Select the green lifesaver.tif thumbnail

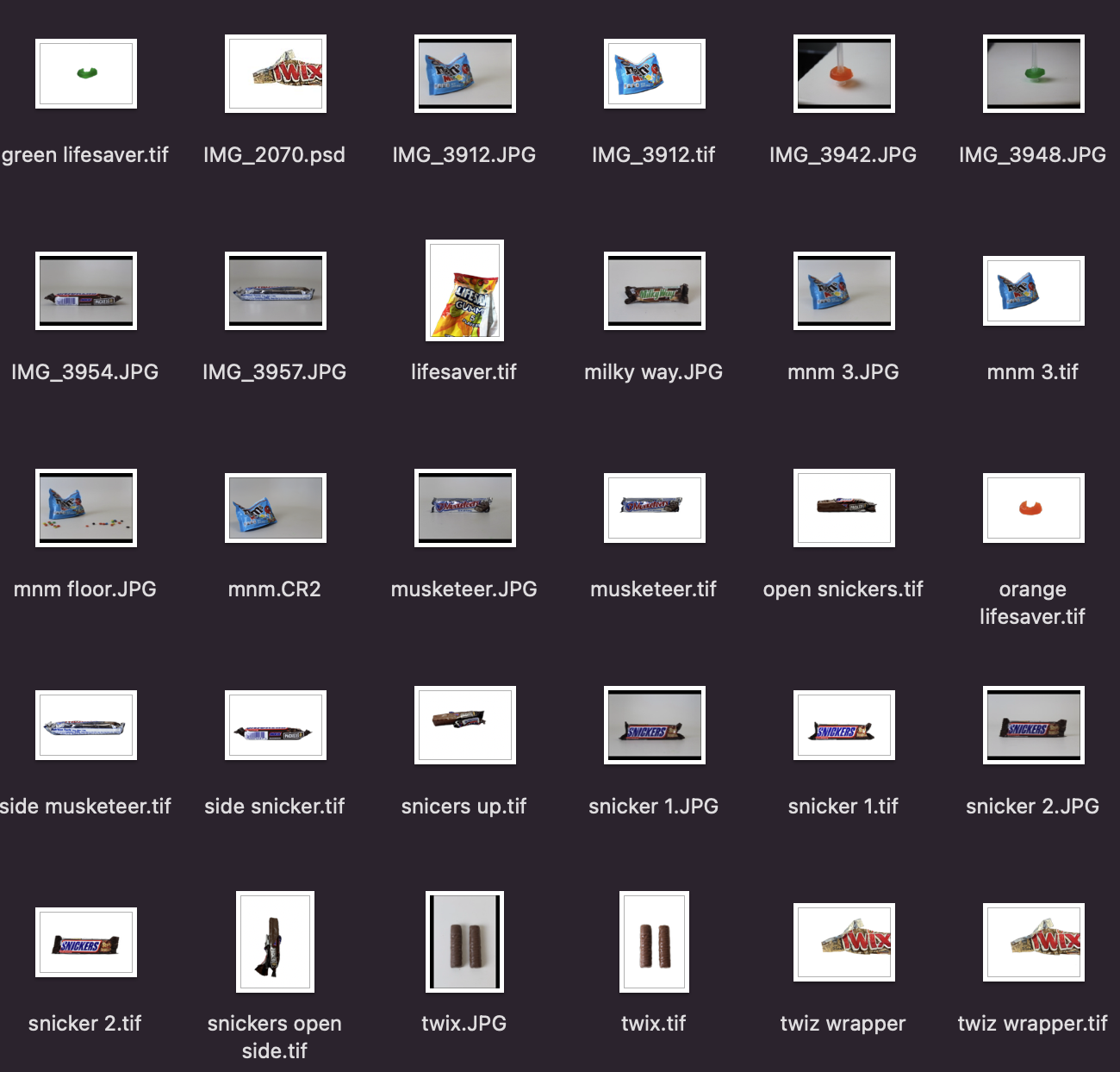[86, 73]
